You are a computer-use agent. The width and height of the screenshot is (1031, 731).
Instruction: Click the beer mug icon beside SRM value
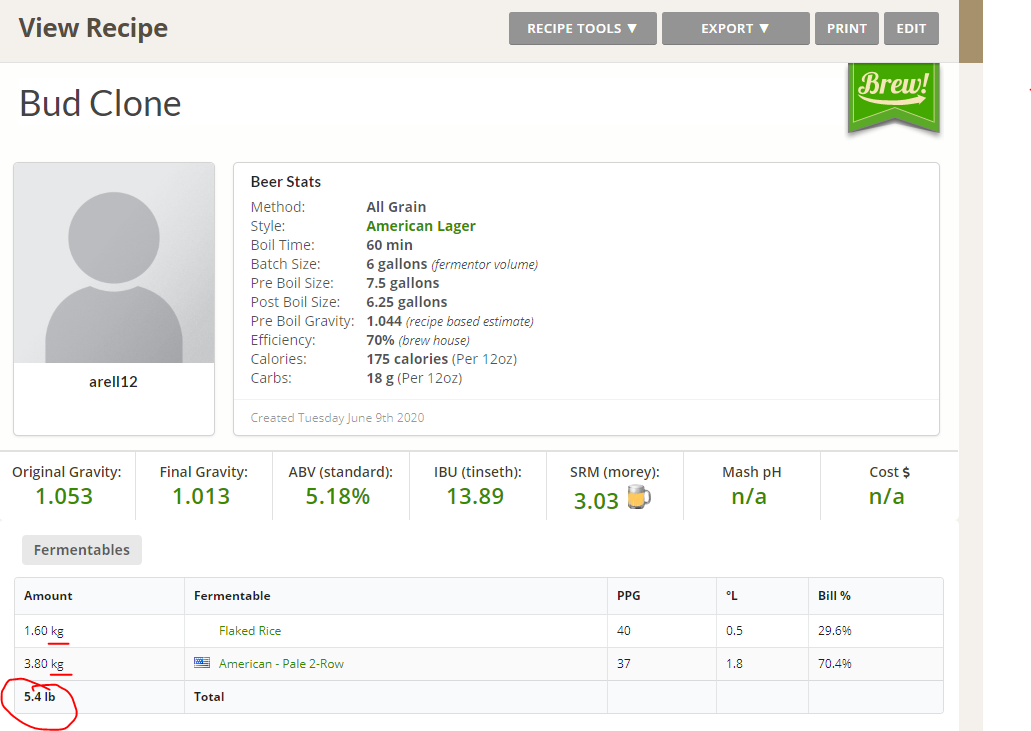pyautogui.click(x=639, y=498)
